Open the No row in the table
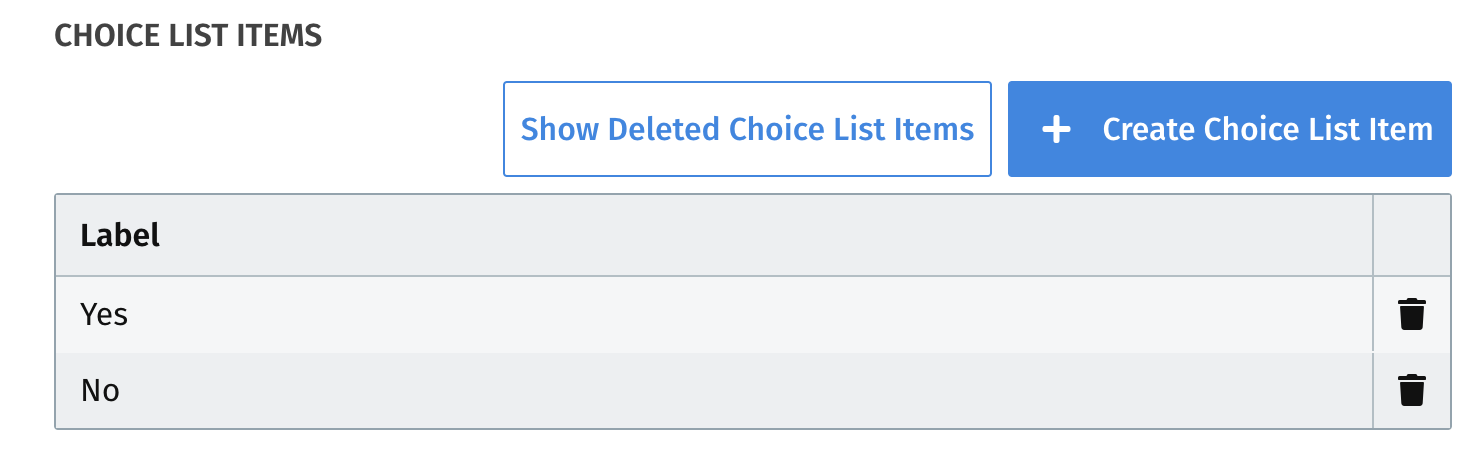Image resolution: width=1482 pixels, height=466 pixels. 714,390
